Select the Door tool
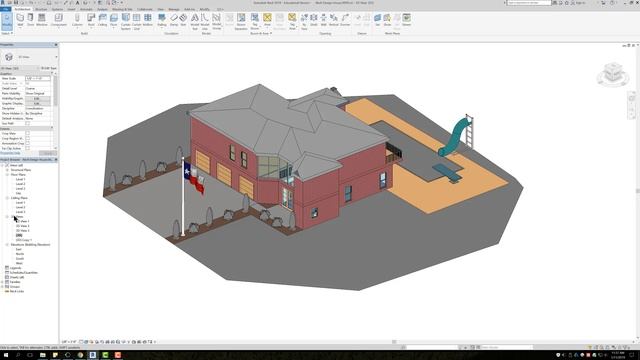This screenshot has width=640, height=360. [30, 20]
